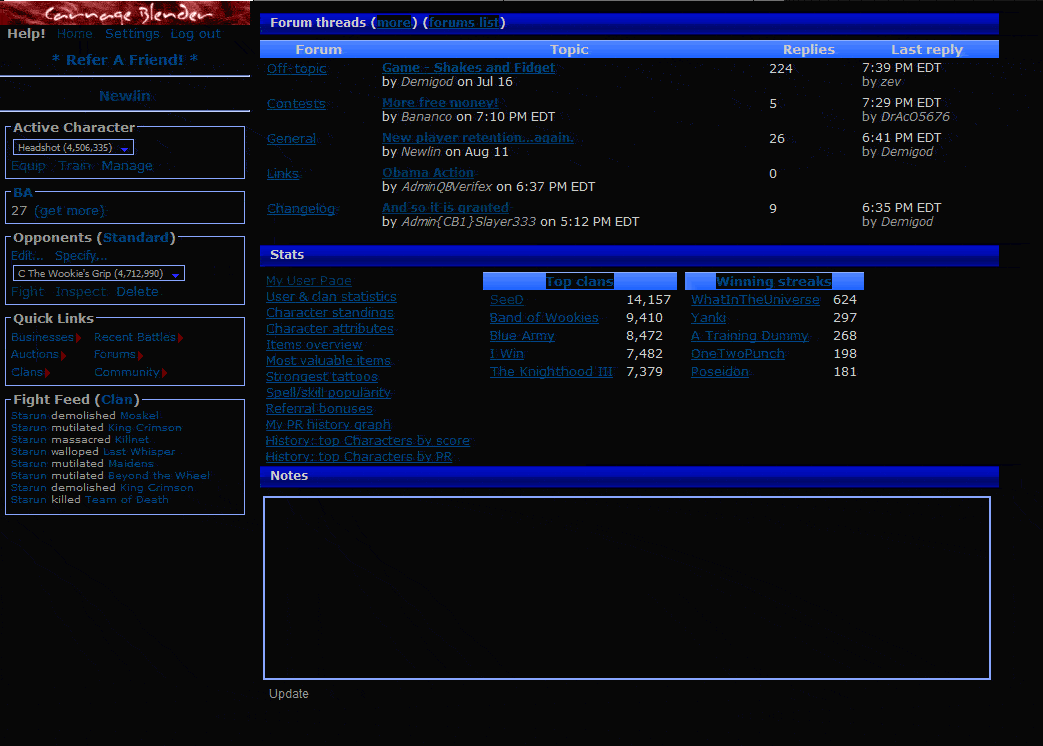Open WhatInTheUniverse streak link
The height and width of the screenshot is (746, 1043).
(755, 300)
